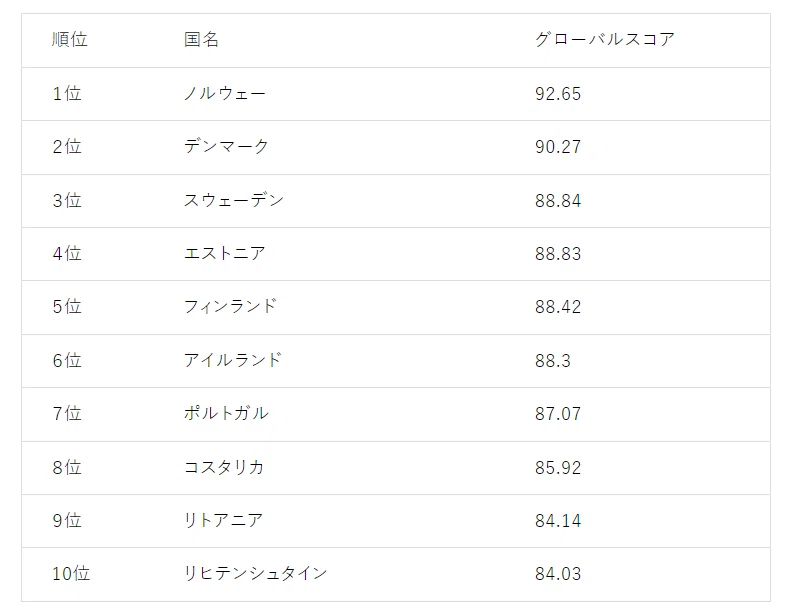Click the score value 84.03

[558, 574]
